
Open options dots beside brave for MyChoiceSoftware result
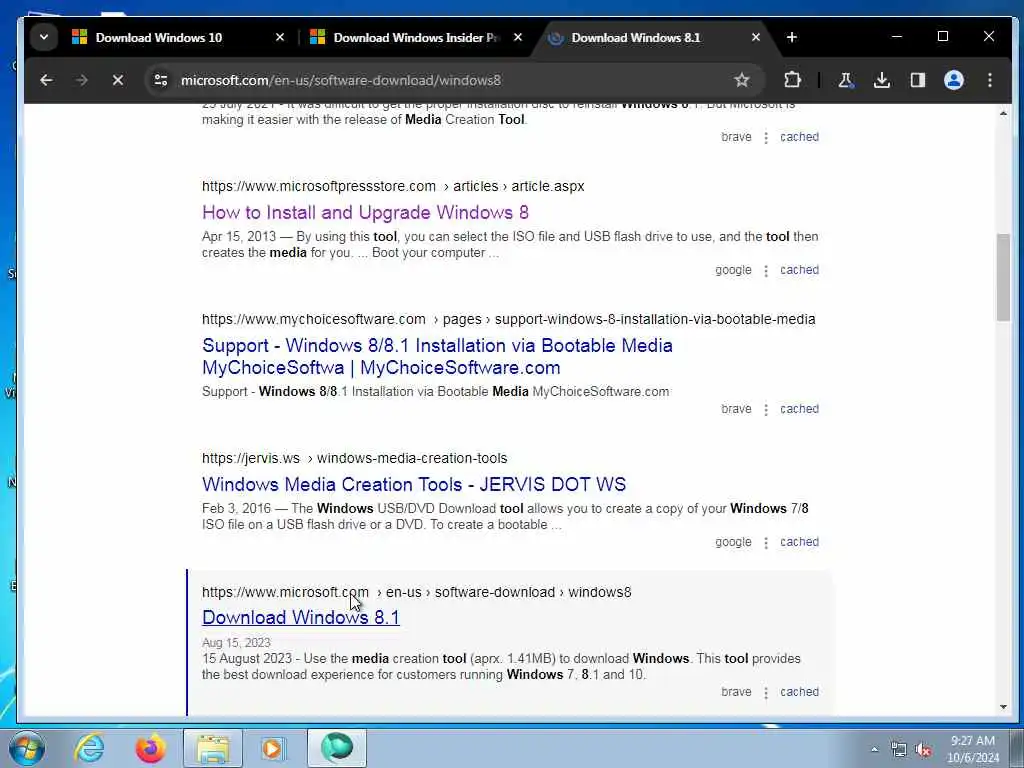click(x=766, y=410)
